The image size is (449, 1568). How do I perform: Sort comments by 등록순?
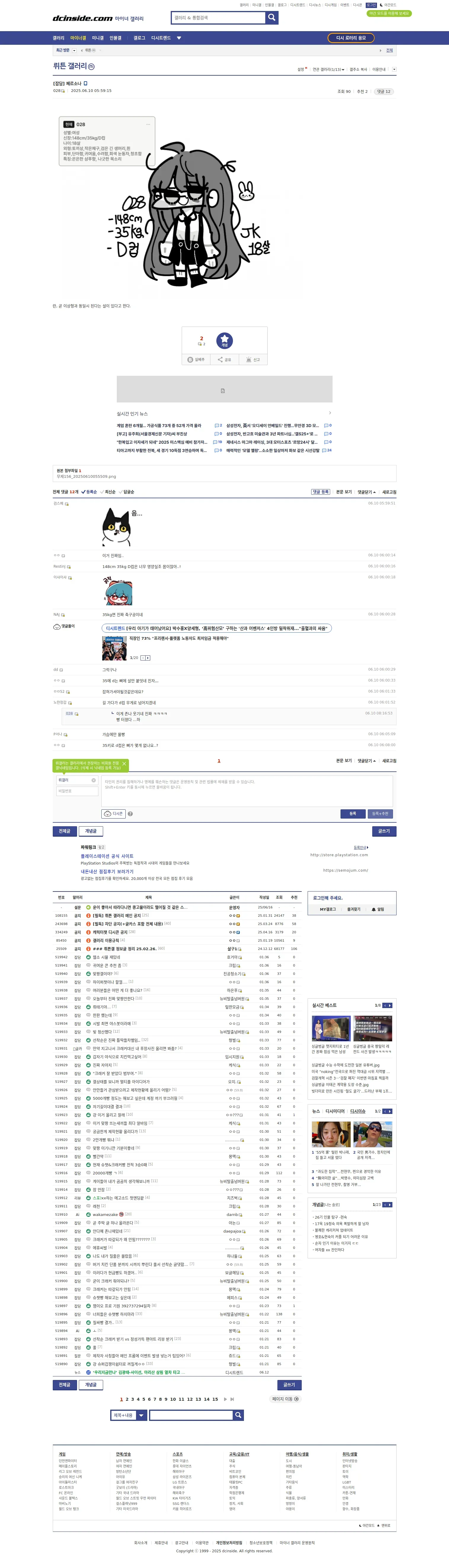coord(90,492)
